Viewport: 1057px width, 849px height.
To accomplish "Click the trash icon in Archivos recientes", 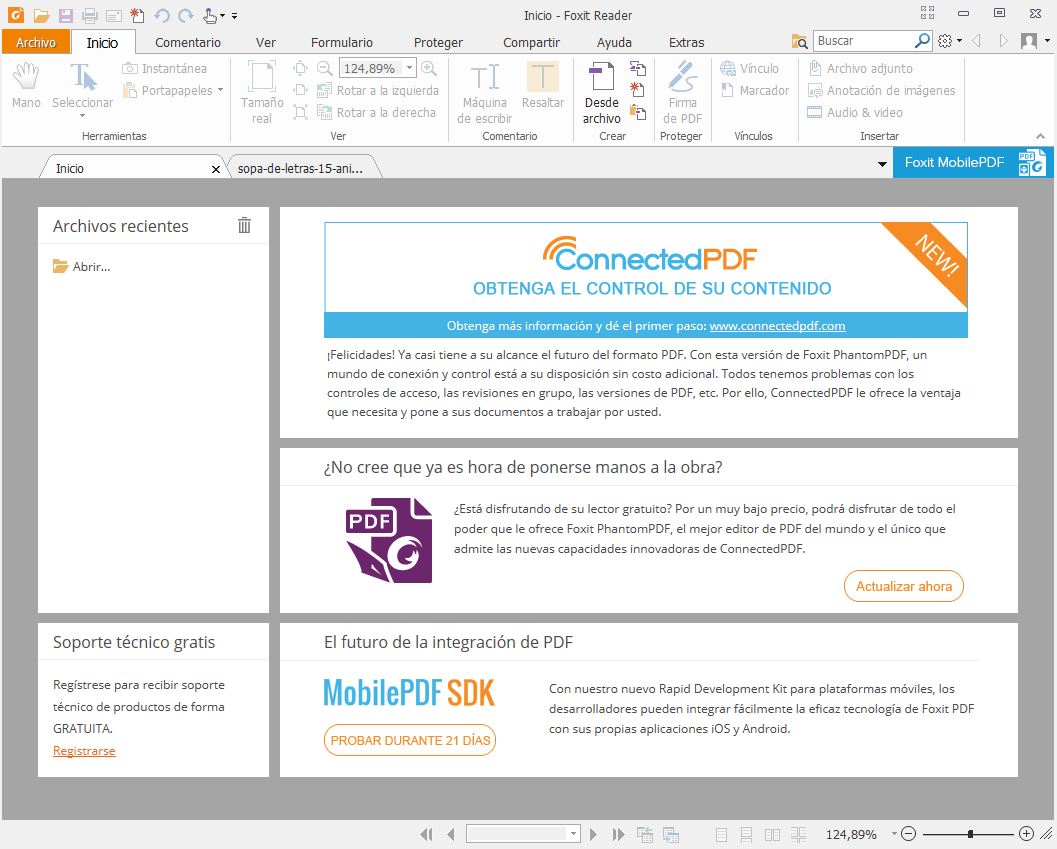I will 244,225.
